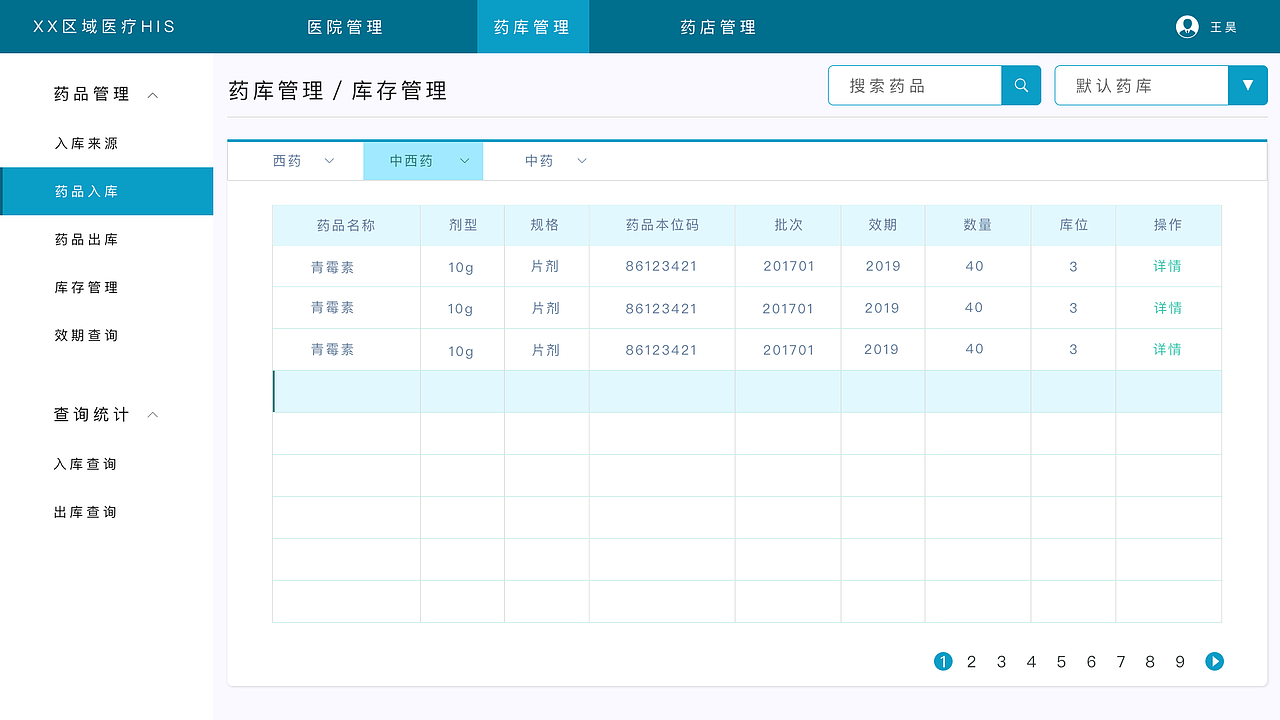Click the 默认药库 dropdown arrow icon
Image resolution: width=1280 pixels, height=720 pixels.
pos(1247,85)
